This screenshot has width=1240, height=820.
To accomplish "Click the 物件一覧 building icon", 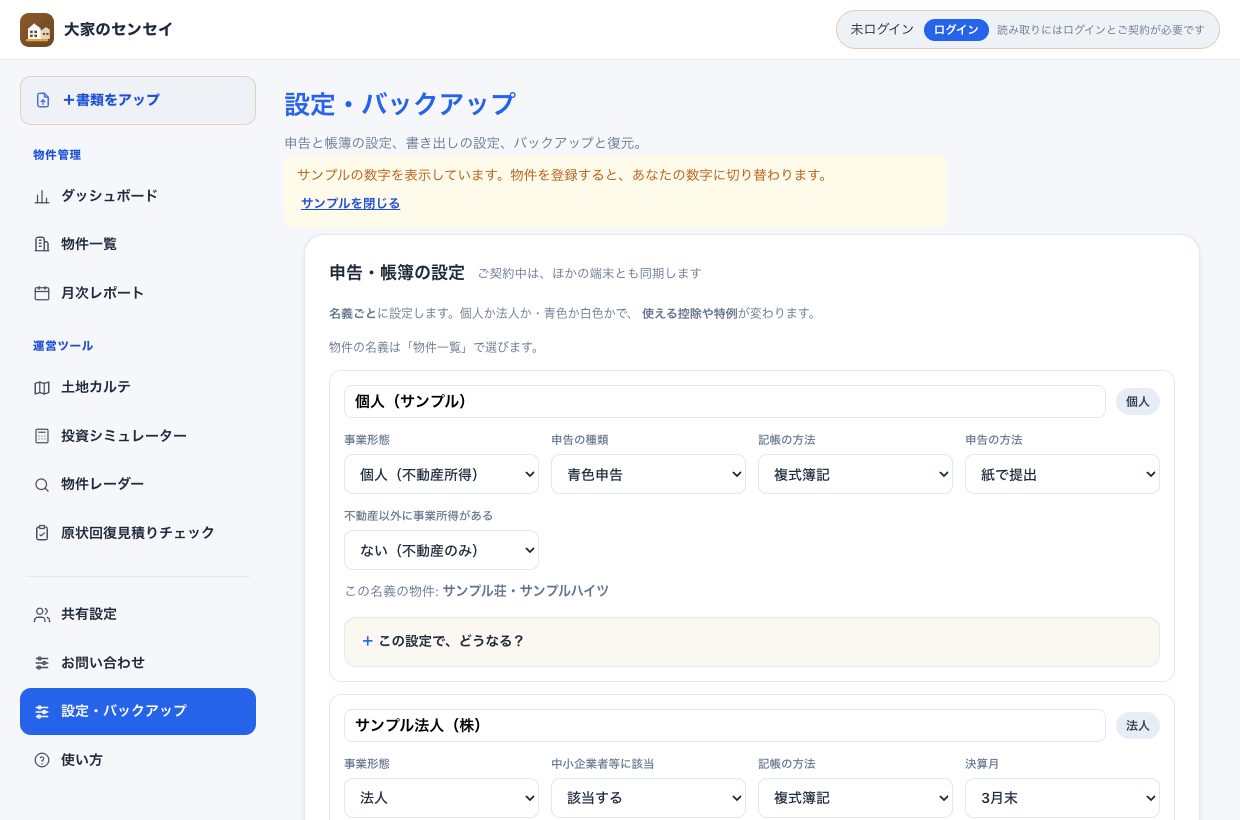I will 42,244.
